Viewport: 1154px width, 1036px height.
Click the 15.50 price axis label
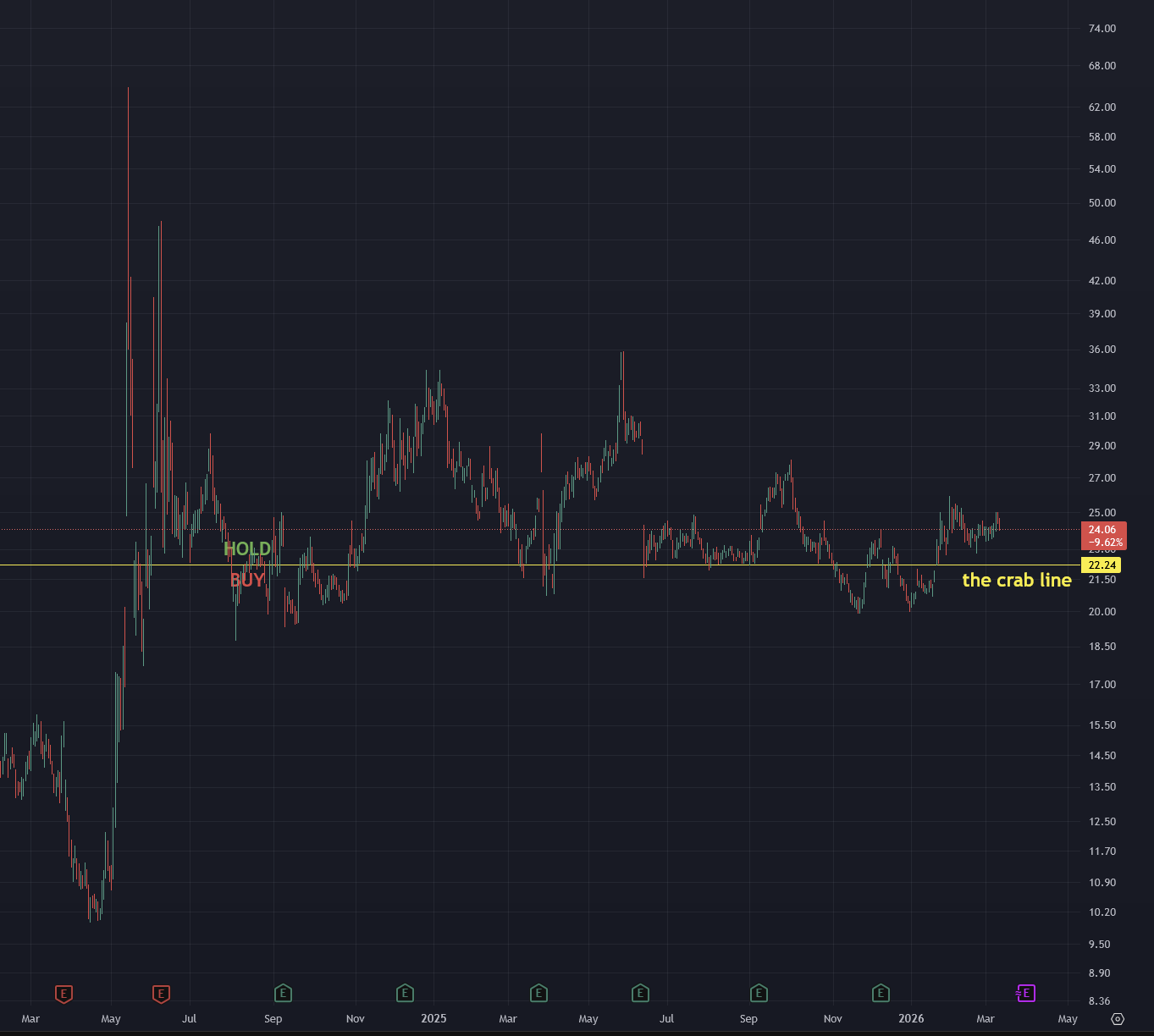pos(1102,725)
